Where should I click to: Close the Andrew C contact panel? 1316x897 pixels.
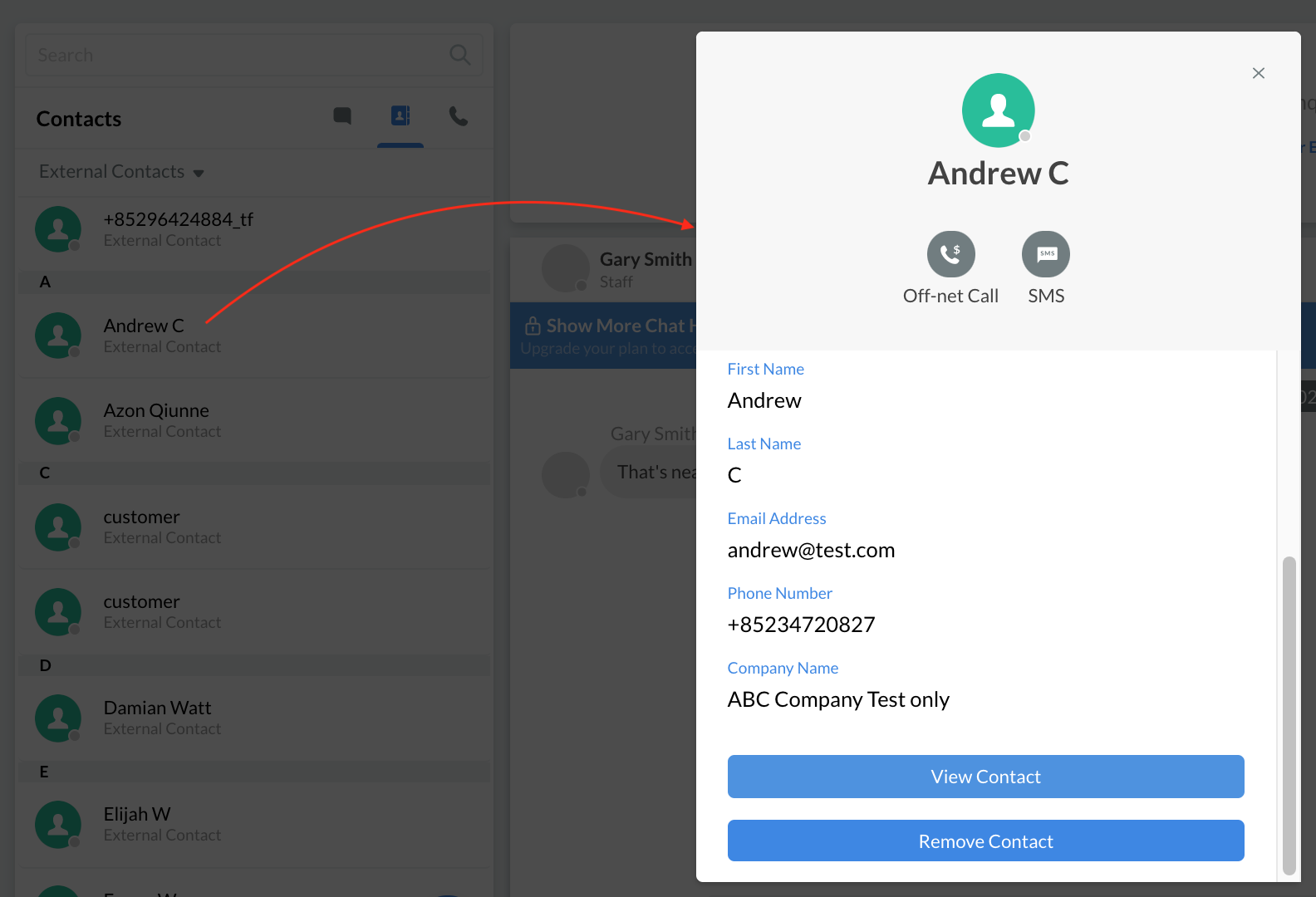coord(1259,73)
